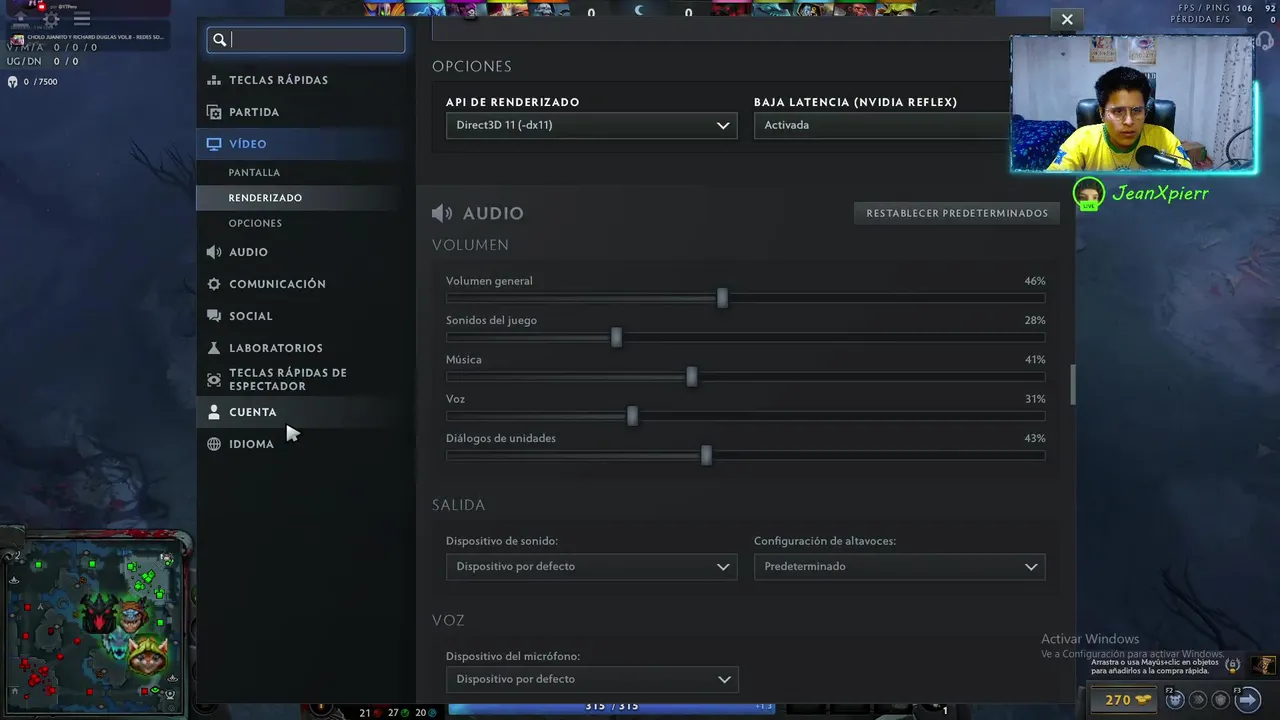Select the Opciones sub-item under Vídeo
The image size is (1280, 720).
click(x=305, y=223)
